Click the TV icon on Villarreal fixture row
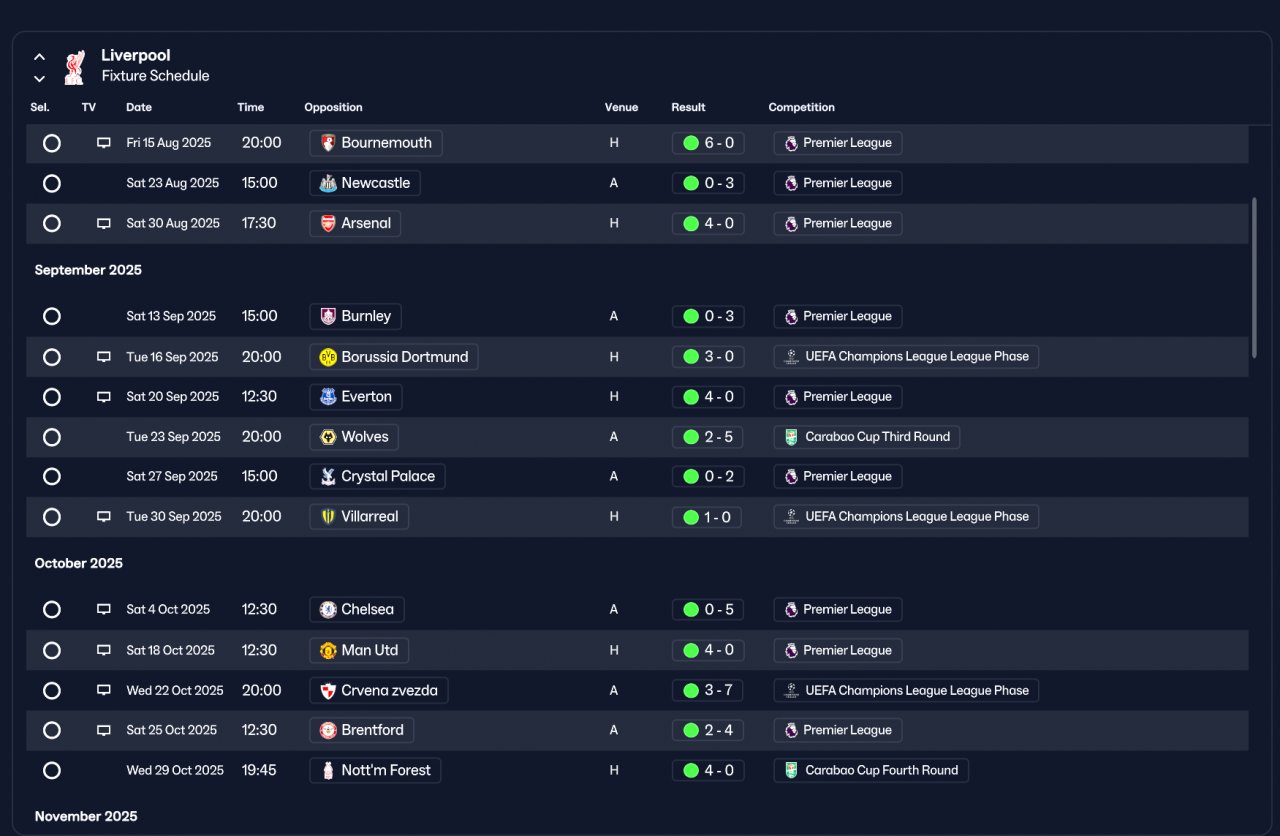The height and width of the screenshot is (836, 1280). [103, 517]
